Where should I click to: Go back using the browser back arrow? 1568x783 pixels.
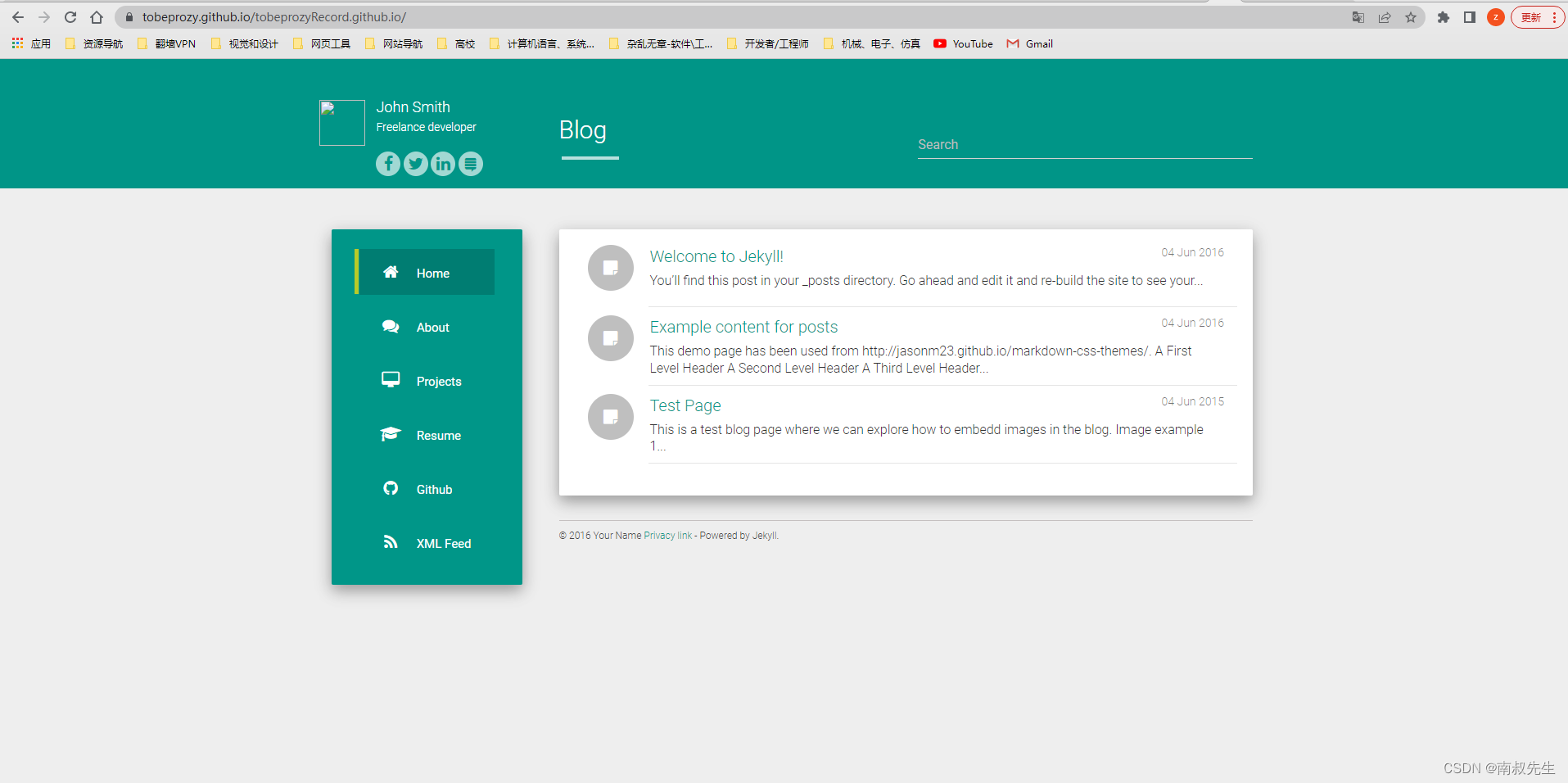18,17
